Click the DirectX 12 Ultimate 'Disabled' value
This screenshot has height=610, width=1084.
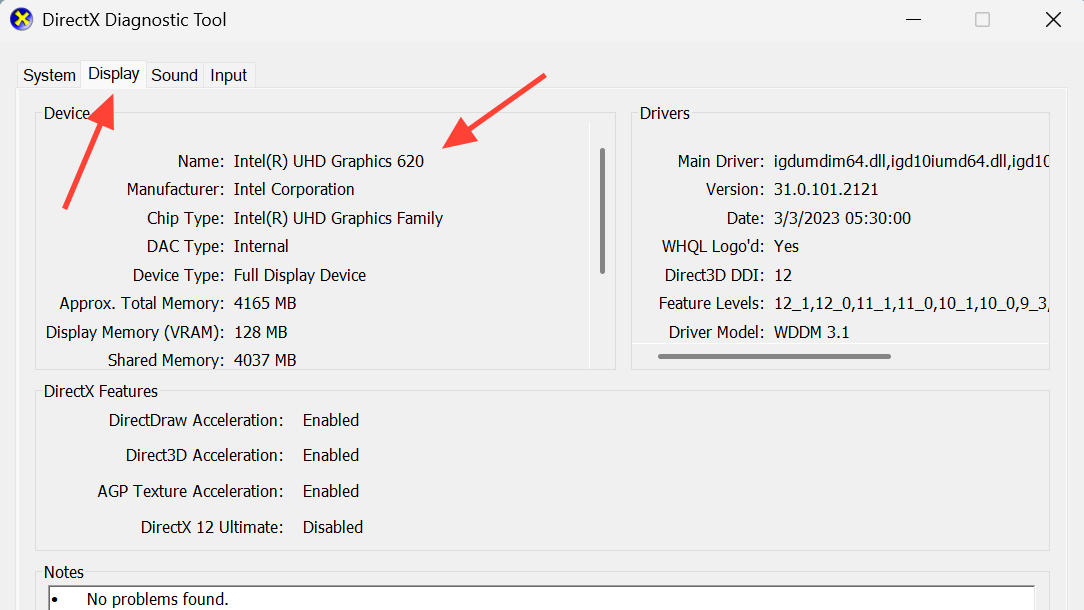click(x=333, y=528)
